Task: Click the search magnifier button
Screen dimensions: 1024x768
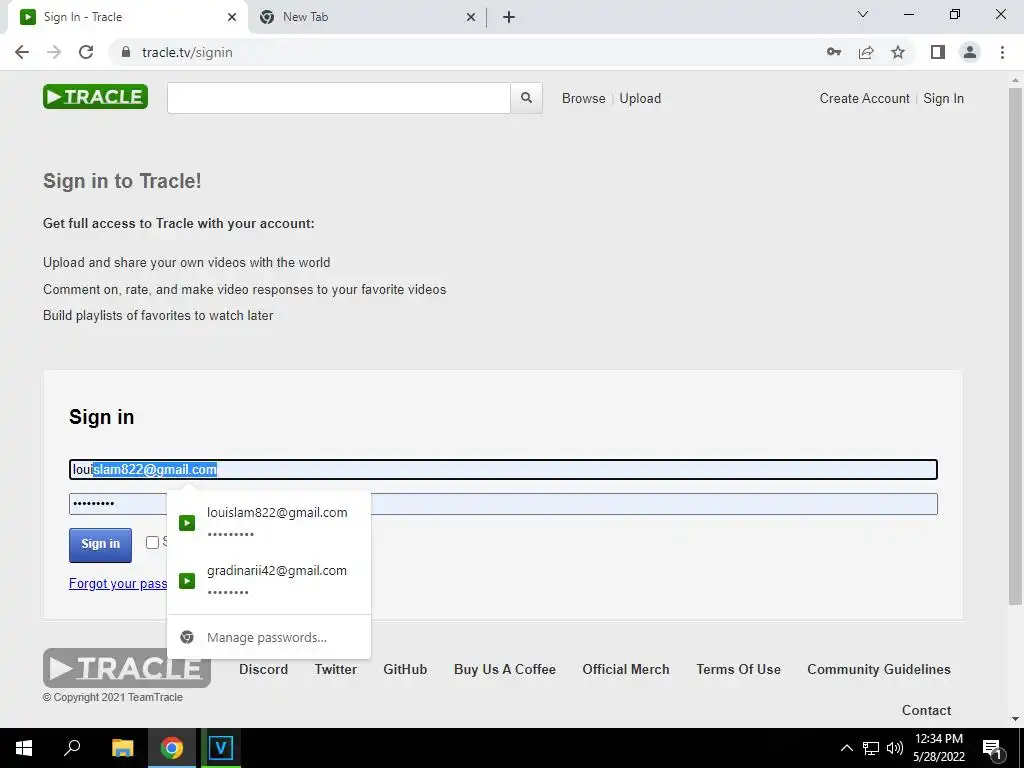Action: (x=526, y=98)
